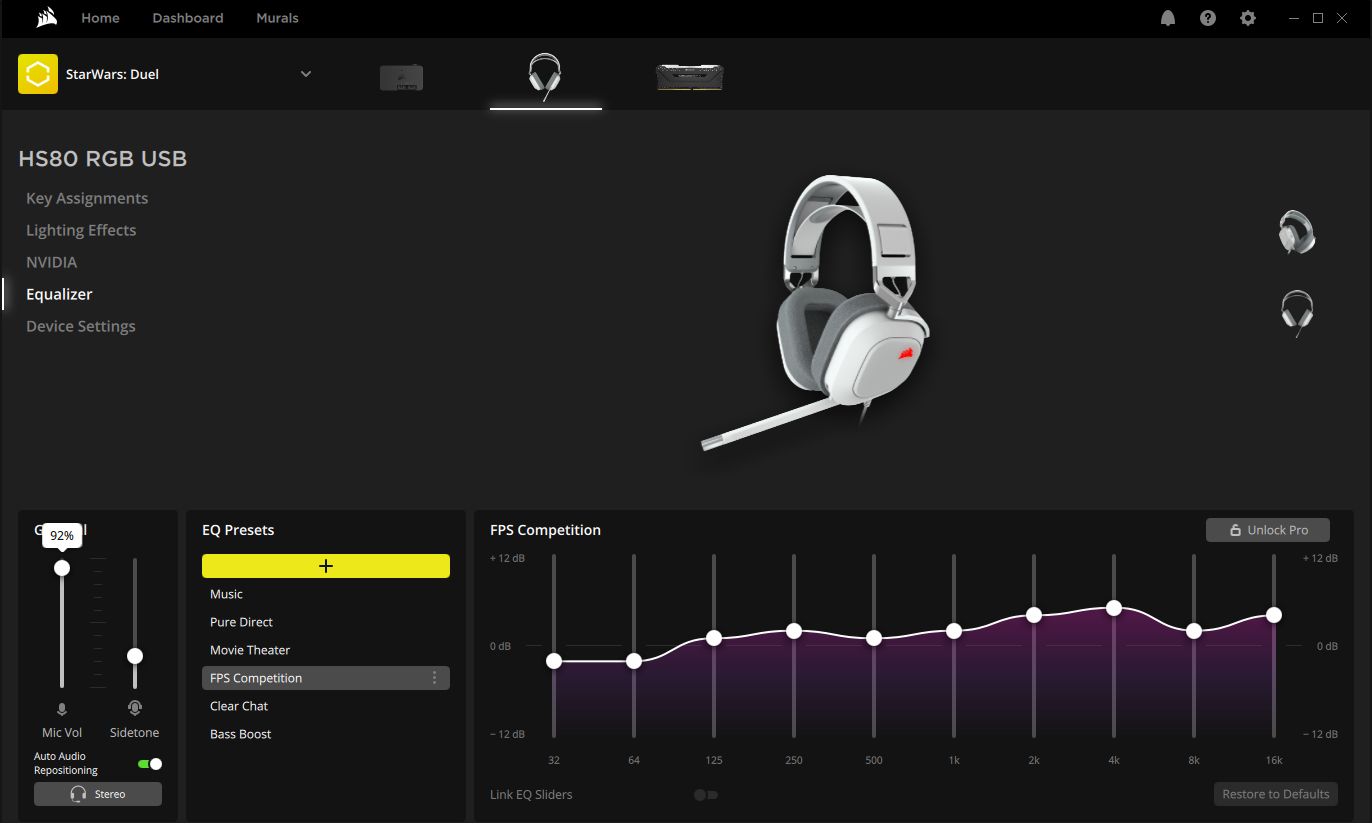The image size is (1372, 823).
Task: Expand the profile selection dropdown arrow
Action: click(x=306, y=74)
